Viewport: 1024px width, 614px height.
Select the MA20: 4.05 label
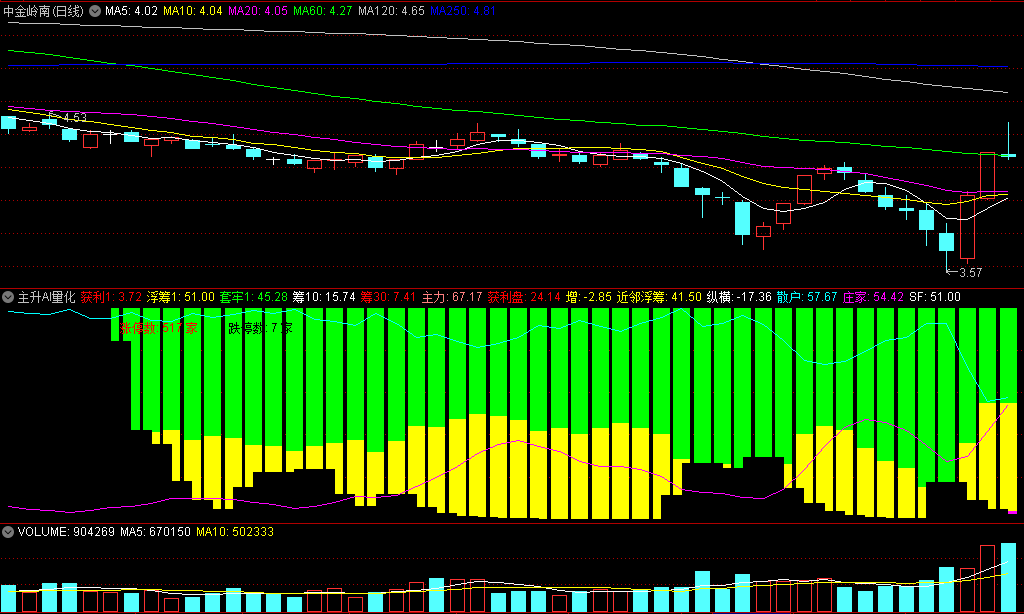coord(257,11)
